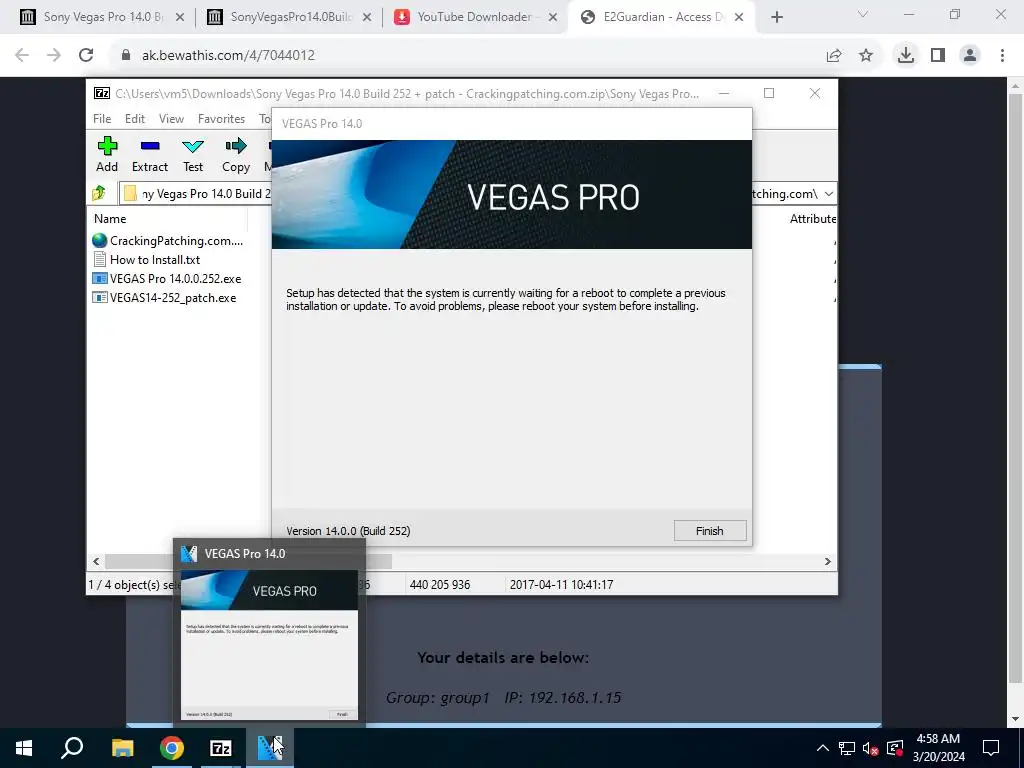Open the Windows Start menu

tap(24, 748)
